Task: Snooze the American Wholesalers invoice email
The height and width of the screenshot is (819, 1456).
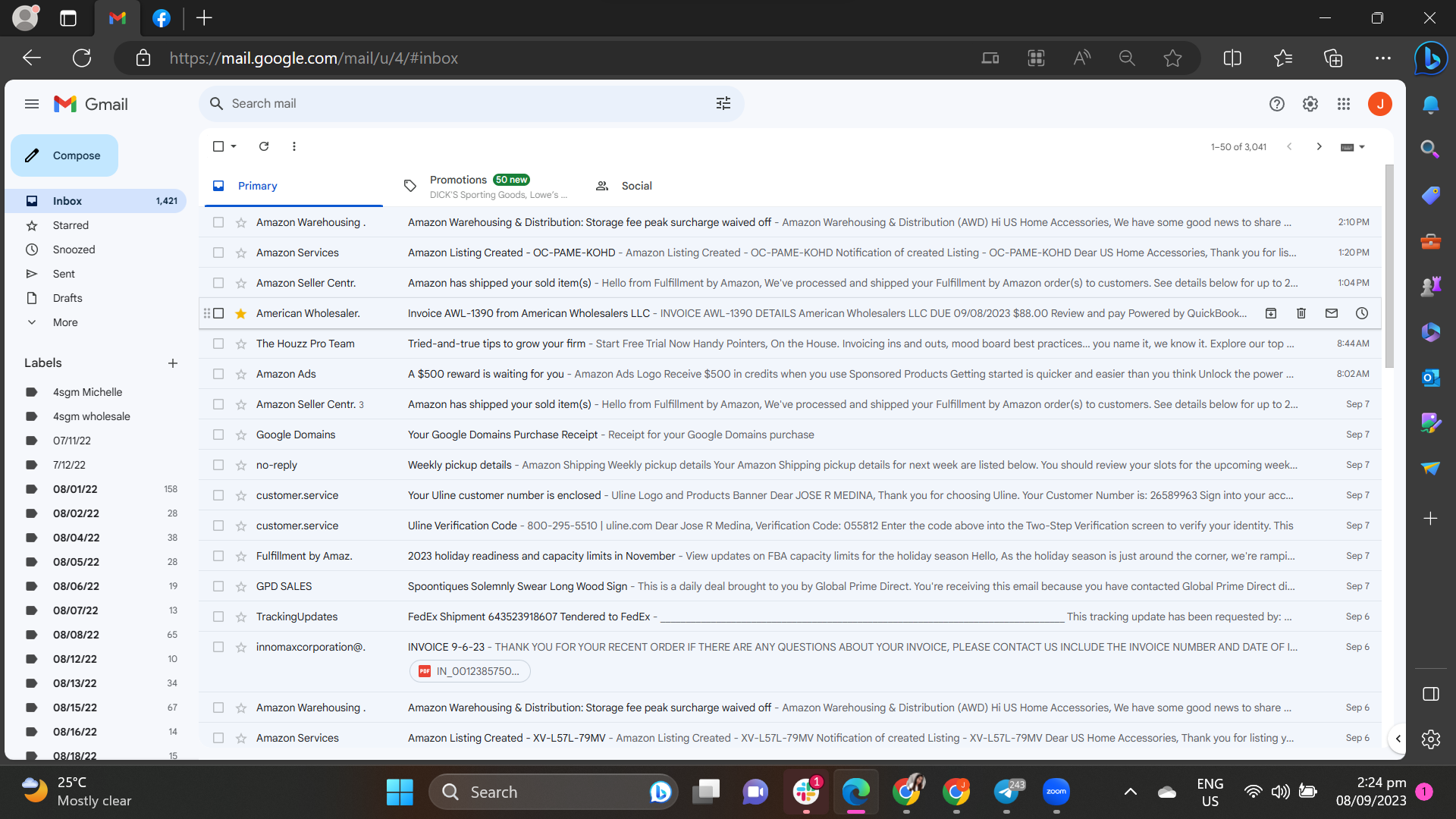Action: (x=1362, y=313)
